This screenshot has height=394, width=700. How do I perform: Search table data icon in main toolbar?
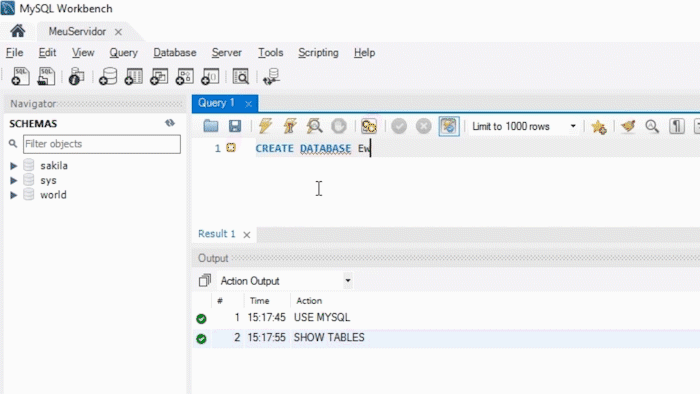(241, 77)
